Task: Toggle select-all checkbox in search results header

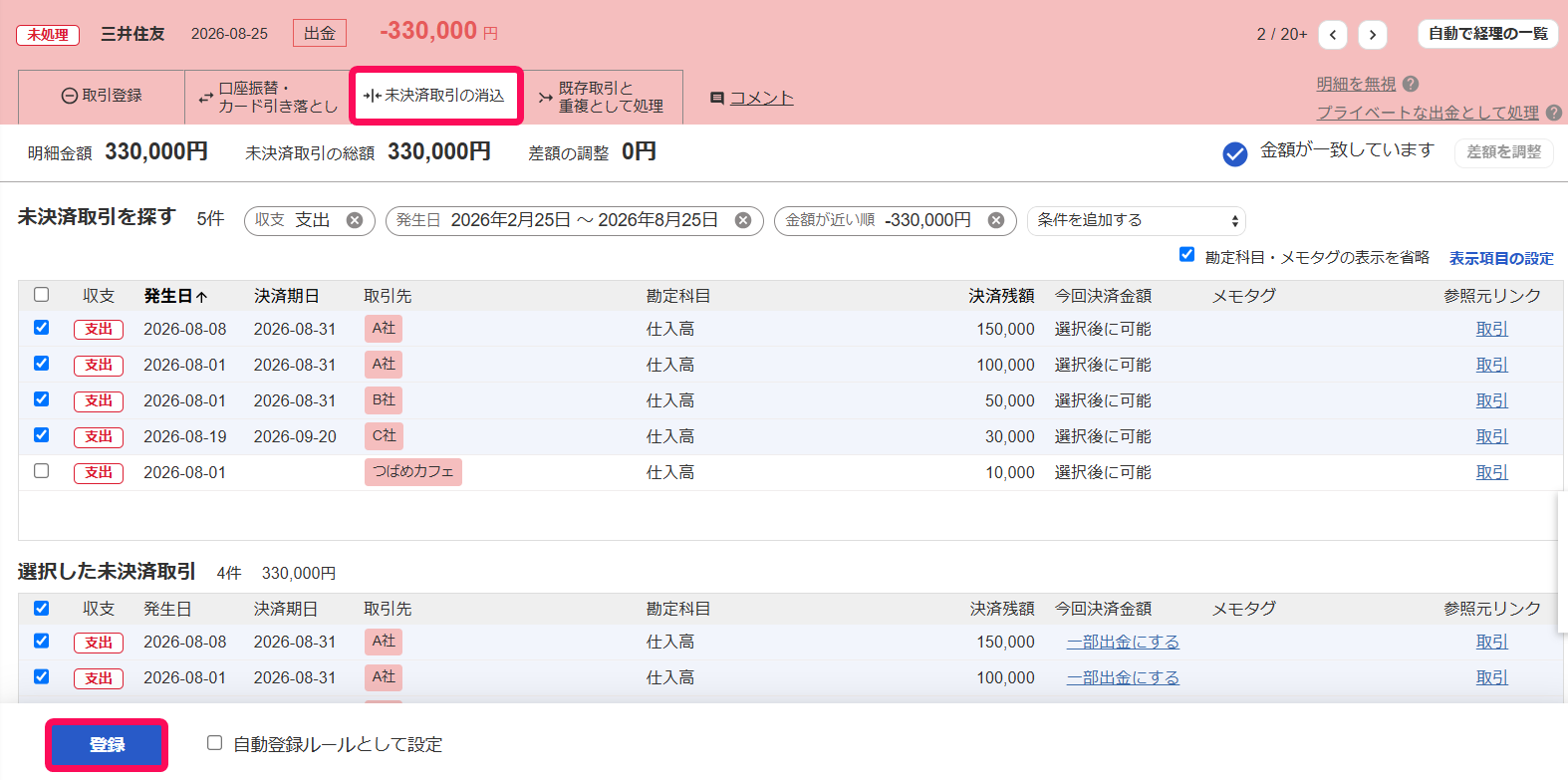Action: tap(41, 294)
